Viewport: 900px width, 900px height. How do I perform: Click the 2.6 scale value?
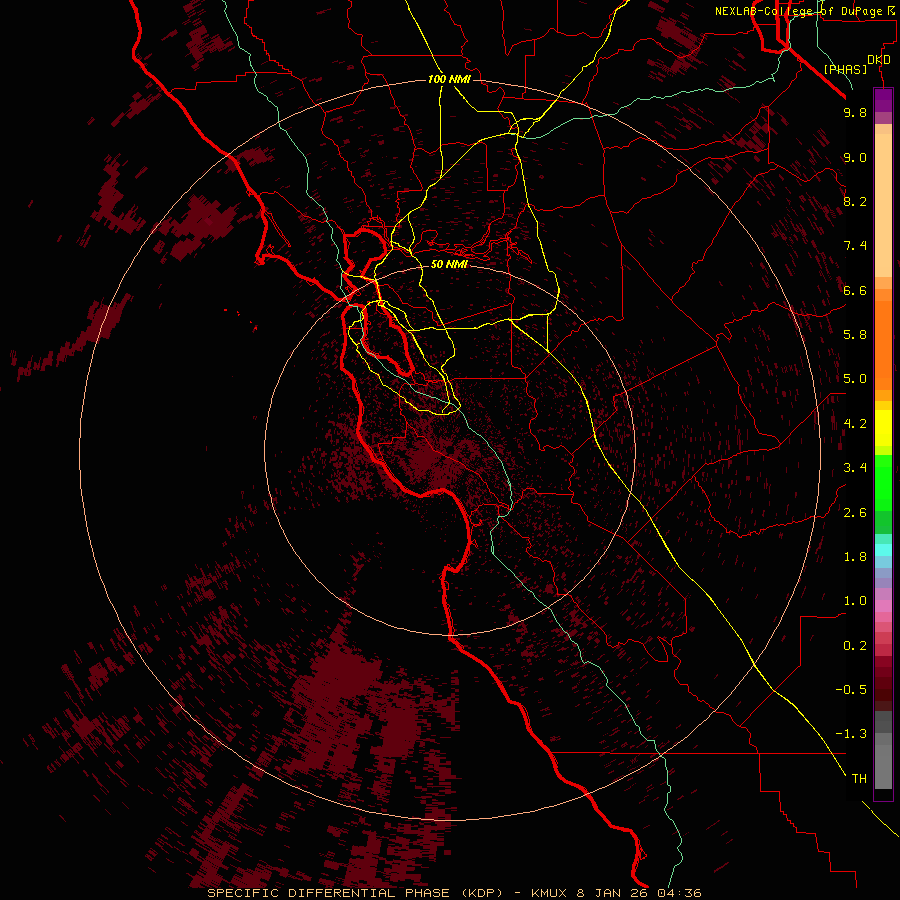point(855,513)
